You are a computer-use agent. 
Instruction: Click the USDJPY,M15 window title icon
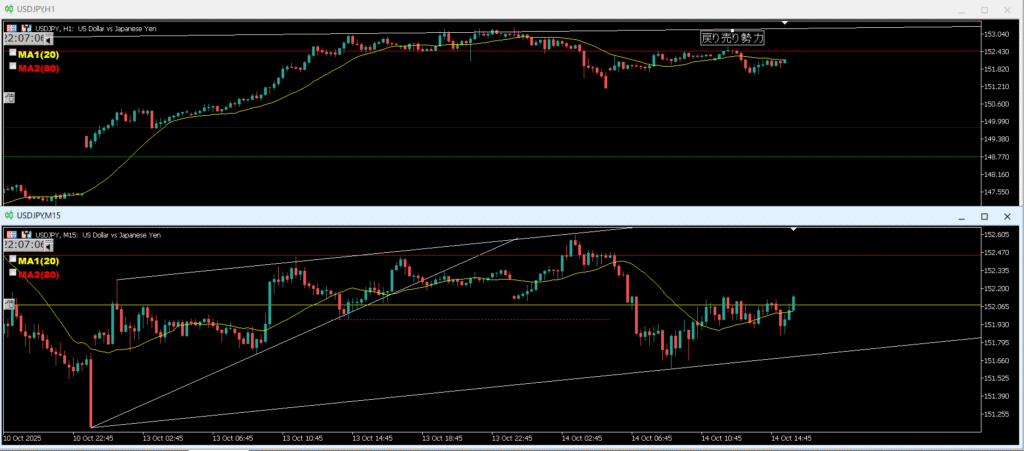(x=9, y=215)
